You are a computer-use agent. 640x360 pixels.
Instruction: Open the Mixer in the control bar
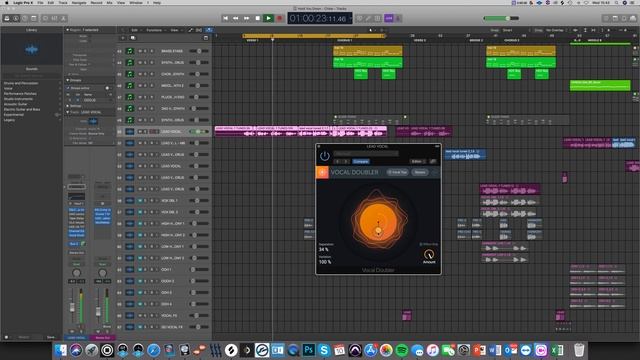(55, 18)
